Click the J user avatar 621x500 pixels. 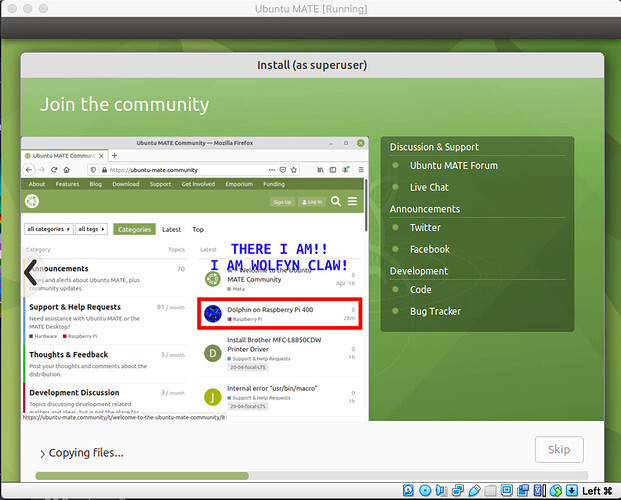pyautogui.click(x=213, y=397)
